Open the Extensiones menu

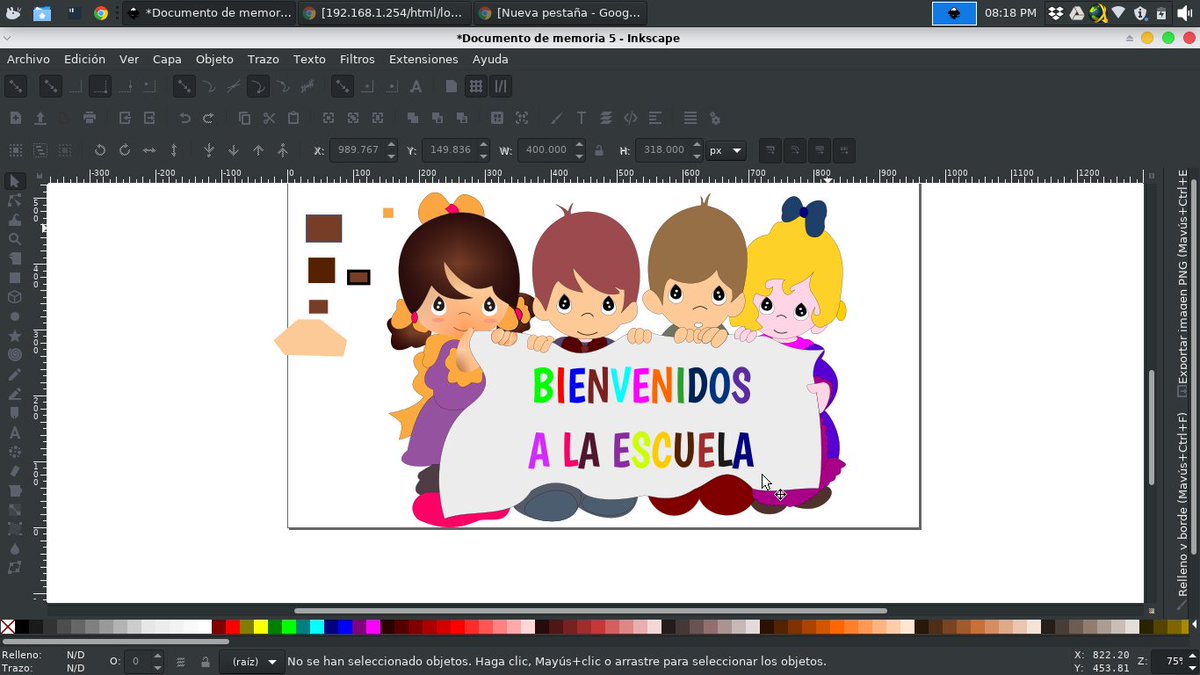click(423, 59)
